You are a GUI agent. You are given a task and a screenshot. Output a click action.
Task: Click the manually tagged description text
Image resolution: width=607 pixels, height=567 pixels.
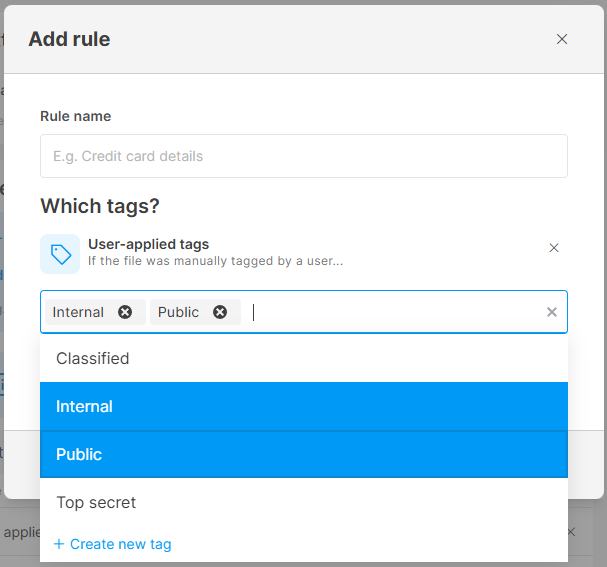[x=215, y=261]
